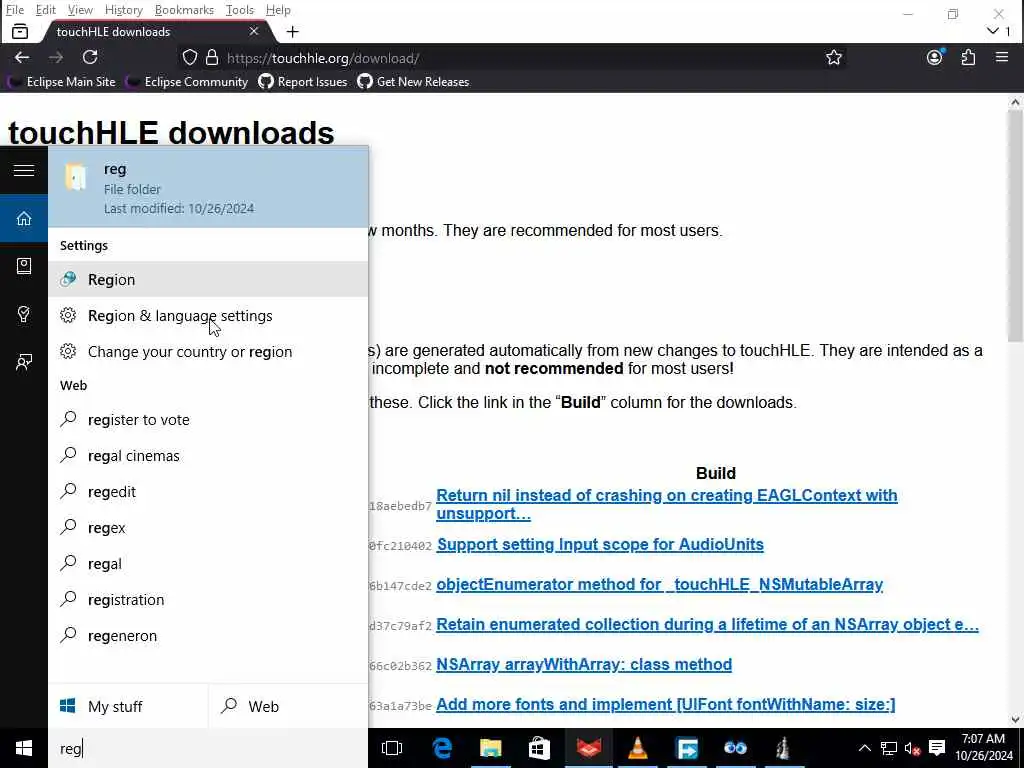Open the Edit menu
The height and width of the screenshot is (768, 1024).
[x=46, y=10]
